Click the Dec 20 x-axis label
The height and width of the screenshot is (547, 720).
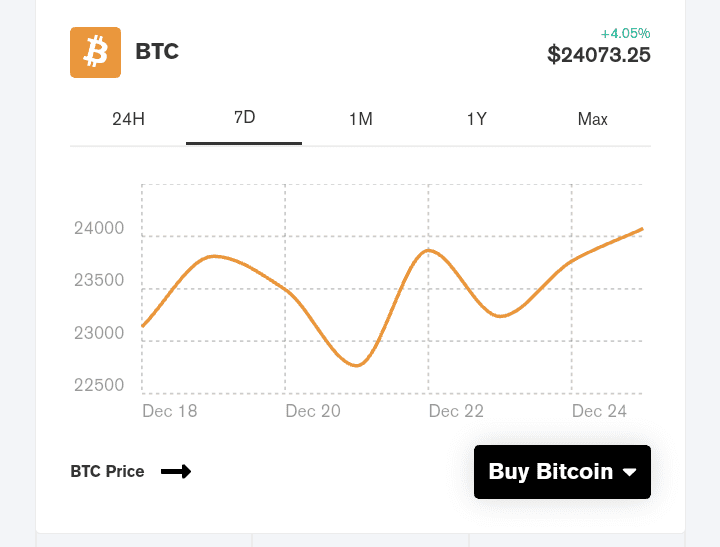point(313,411)
